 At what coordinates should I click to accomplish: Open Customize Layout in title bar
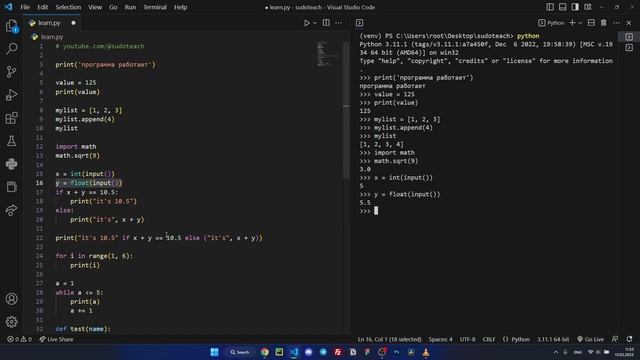pos(588,7)
